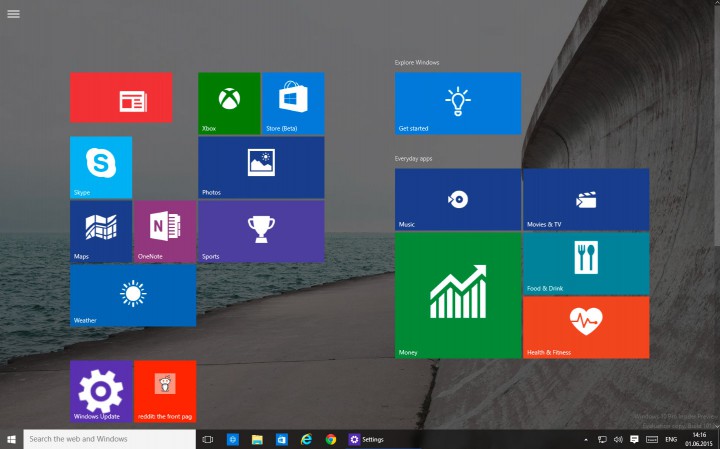Screen dimensions: 720x449
Task: Open the Windows Update gear tile
Action: coord(101,392)
